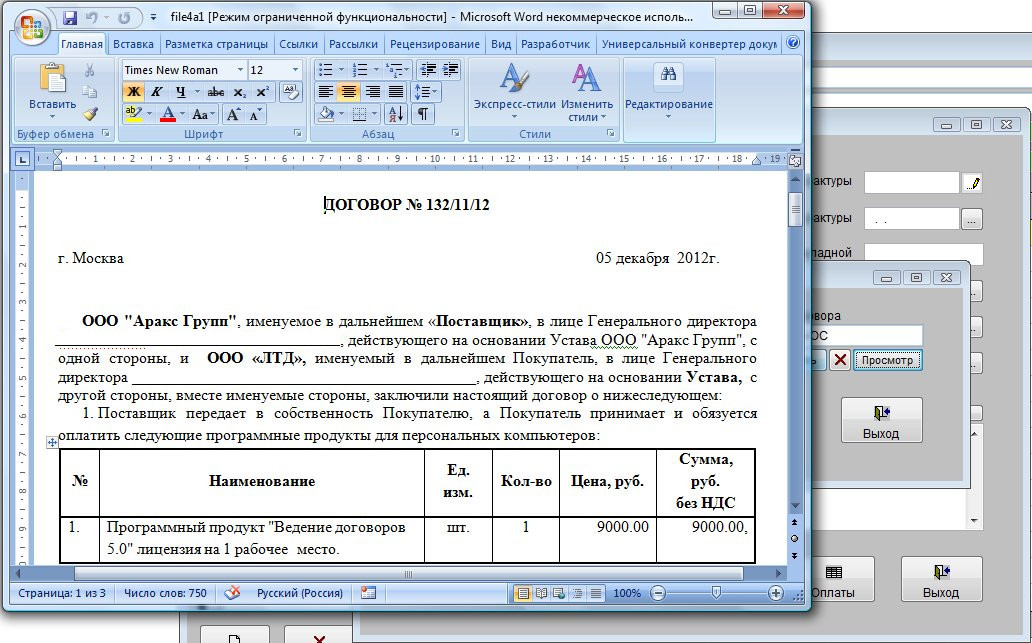Click the Office button in Word
This screenshot has width=1032, height=643.
31,22
